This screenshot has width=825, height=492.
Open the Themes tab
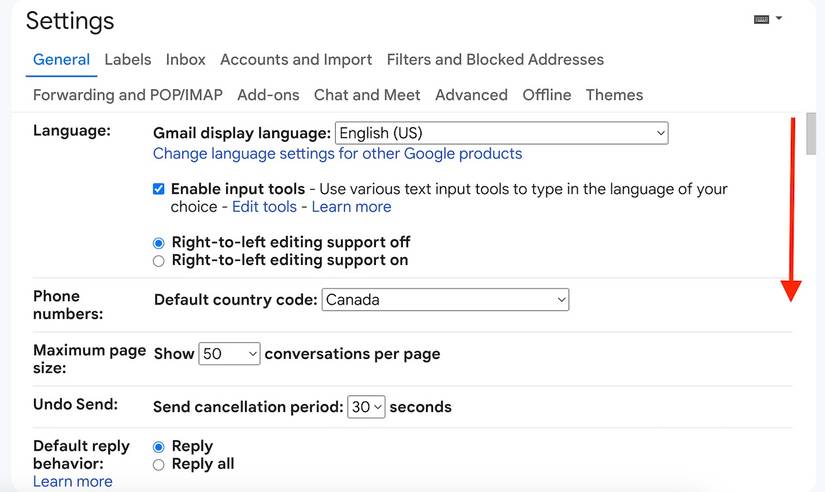click(x=615, y=95)
